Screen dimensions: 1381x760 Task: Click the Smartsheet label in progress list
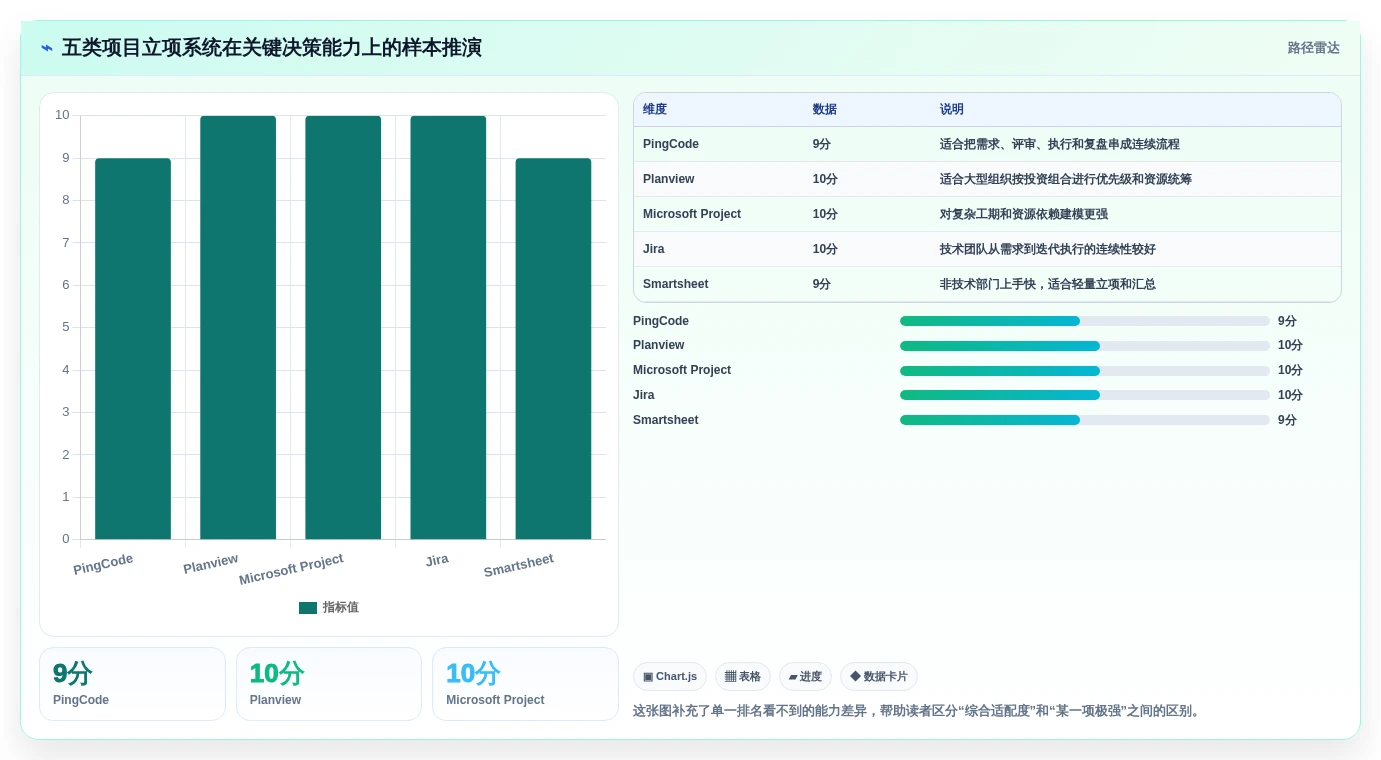(x=666, y=420)
